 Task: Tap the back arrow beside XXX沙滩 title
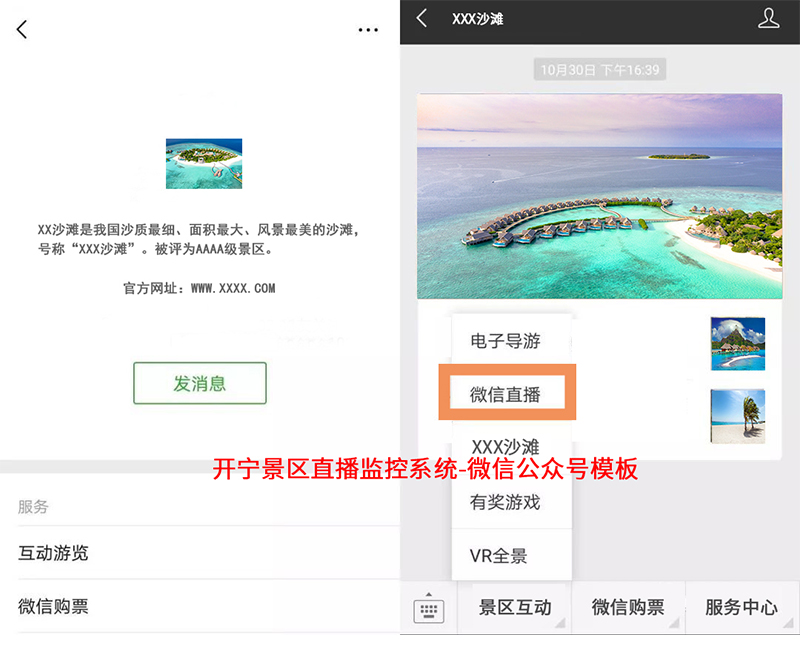pyautogui.click(x=422, y=19)
